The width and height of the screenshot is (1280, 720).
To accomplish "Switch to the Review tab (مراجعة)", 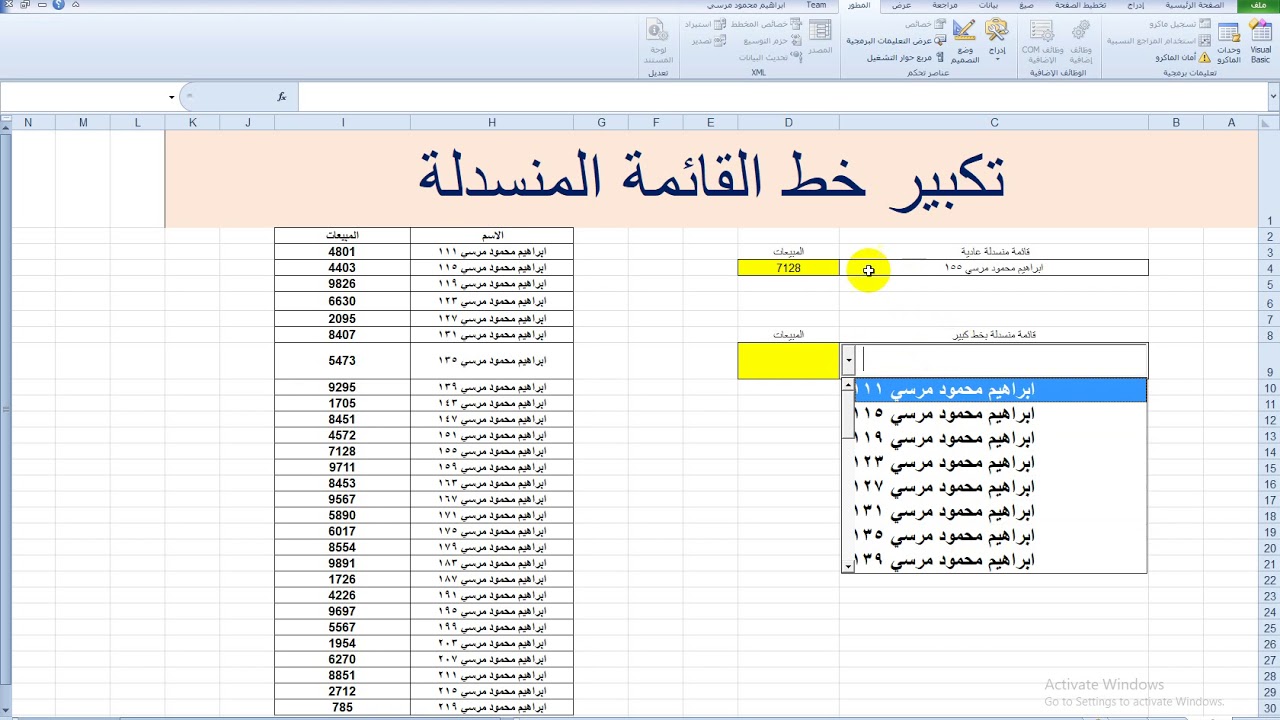I will pyautogui.click(x=945, y=5).
